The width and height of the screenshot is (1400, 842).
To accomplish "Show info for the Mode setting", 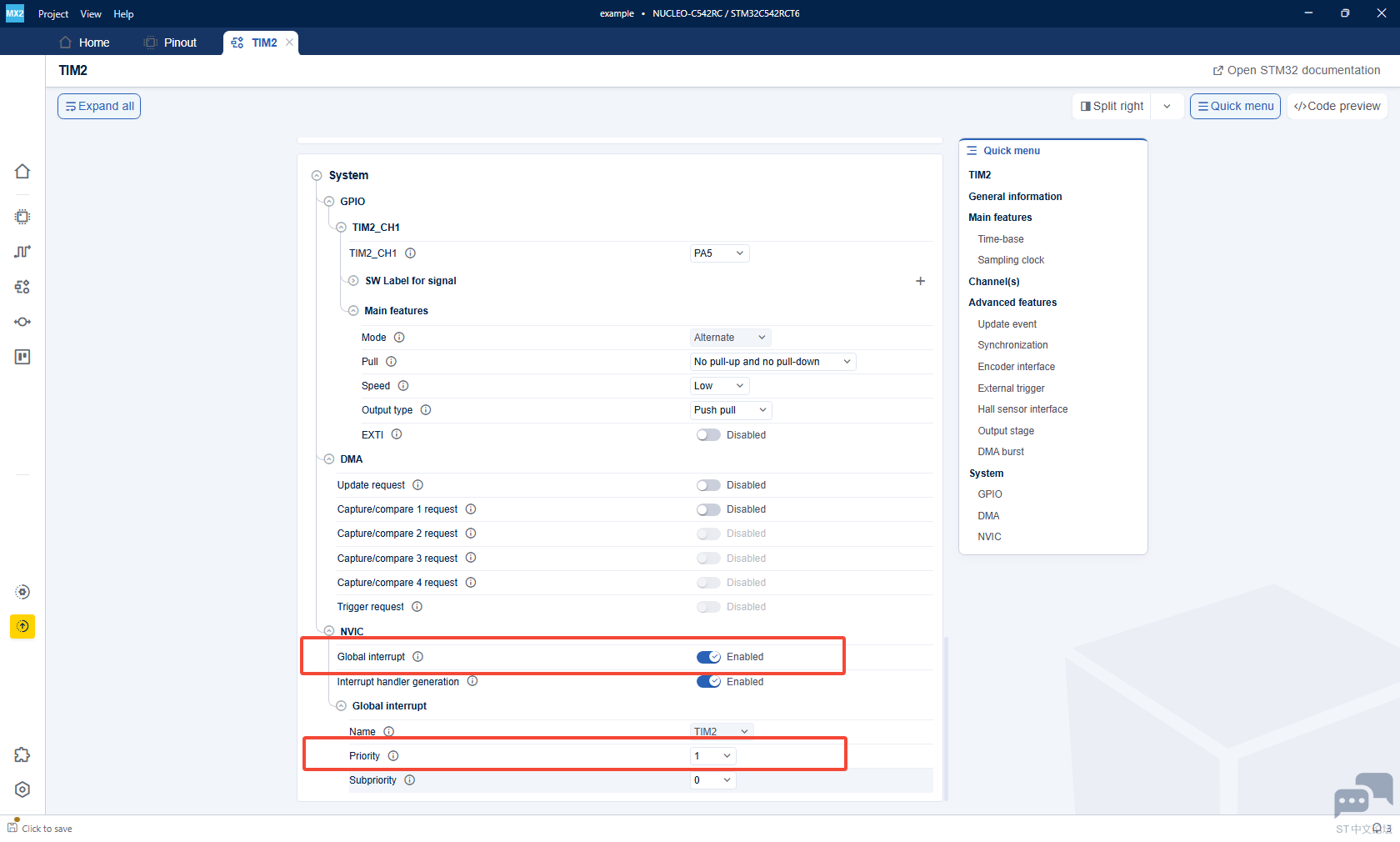I will tap(399, 338).
